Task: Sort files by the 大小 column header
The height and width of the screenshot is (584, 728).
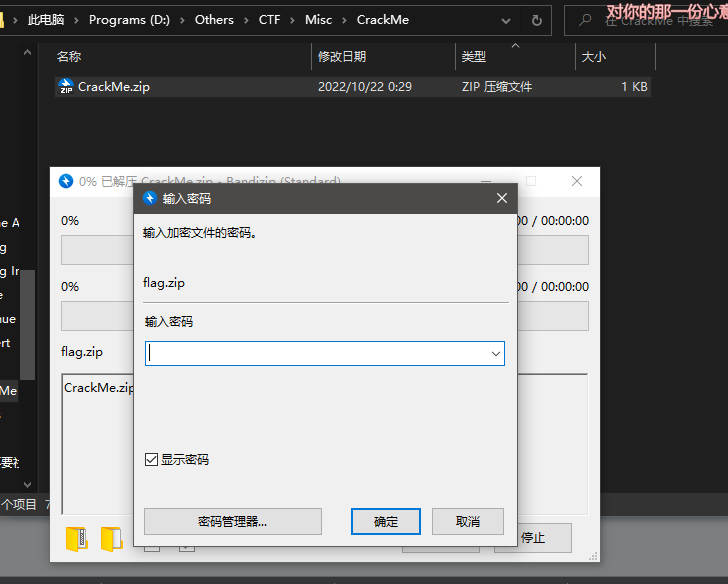Action: pyautogui.click(x=593, y=57)
